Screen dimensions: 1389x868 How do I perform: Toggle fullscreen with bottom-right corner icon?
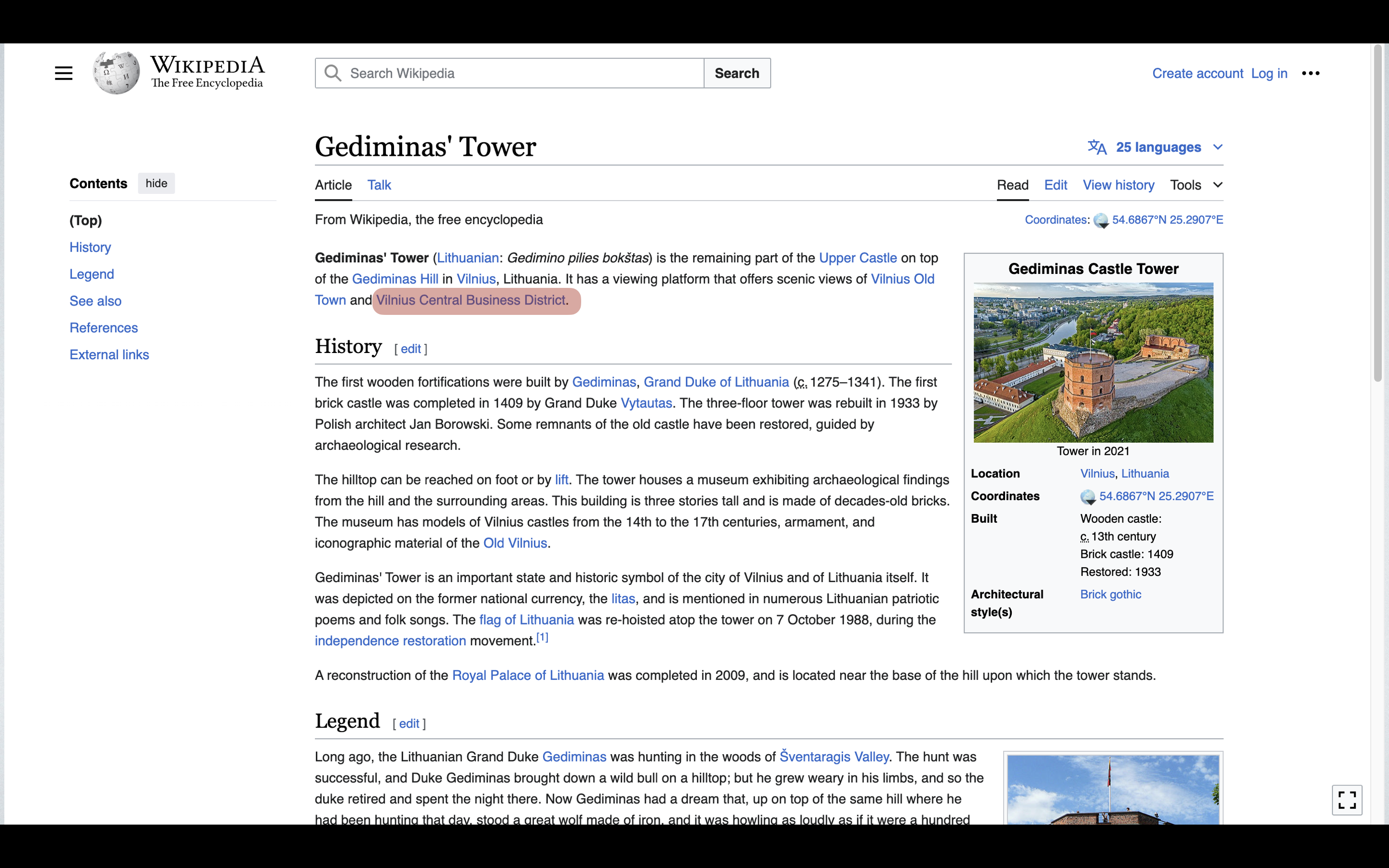pos(1347,800)
